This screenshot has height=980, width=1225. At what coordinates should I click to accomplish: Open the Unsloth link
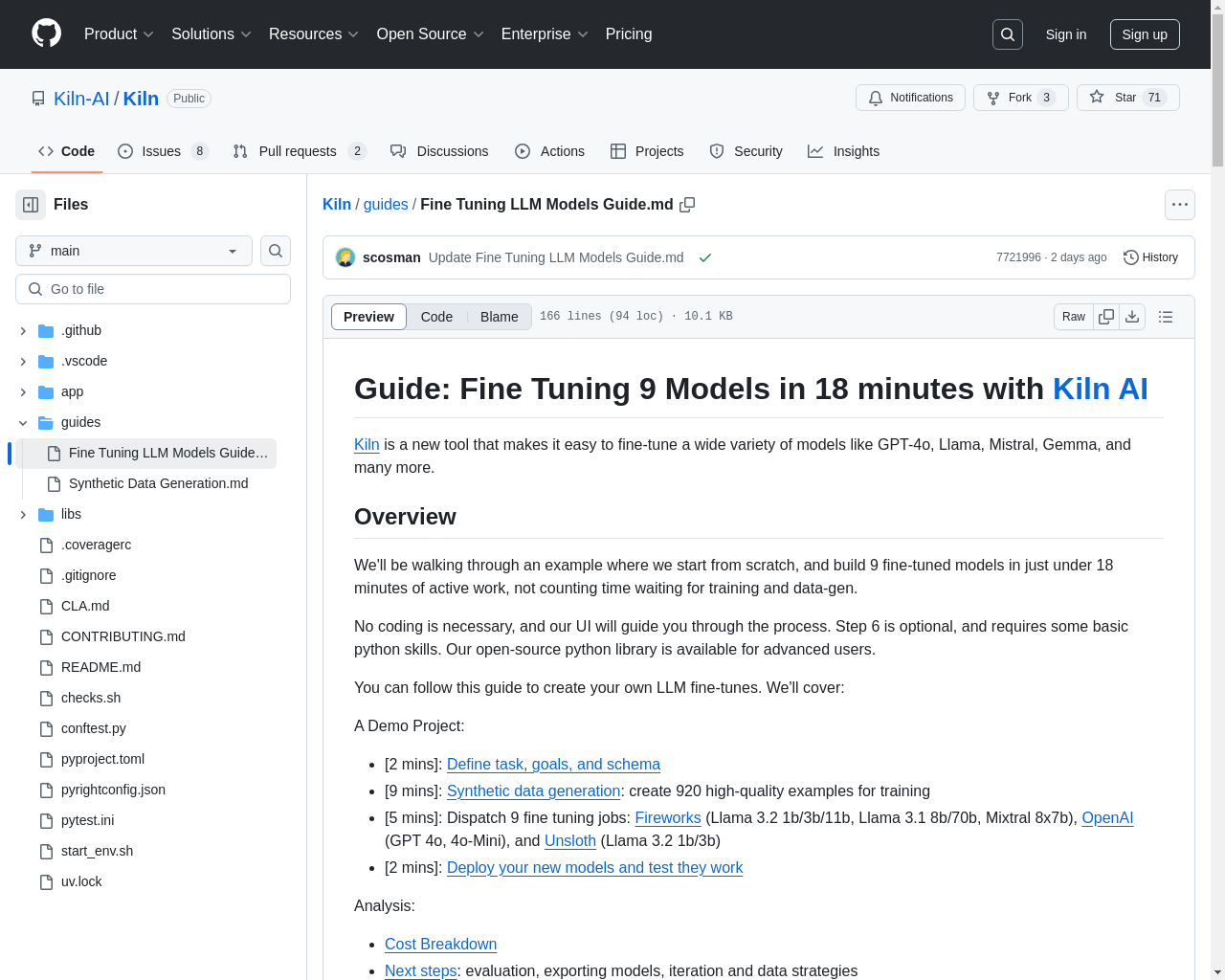coord(570,841)
